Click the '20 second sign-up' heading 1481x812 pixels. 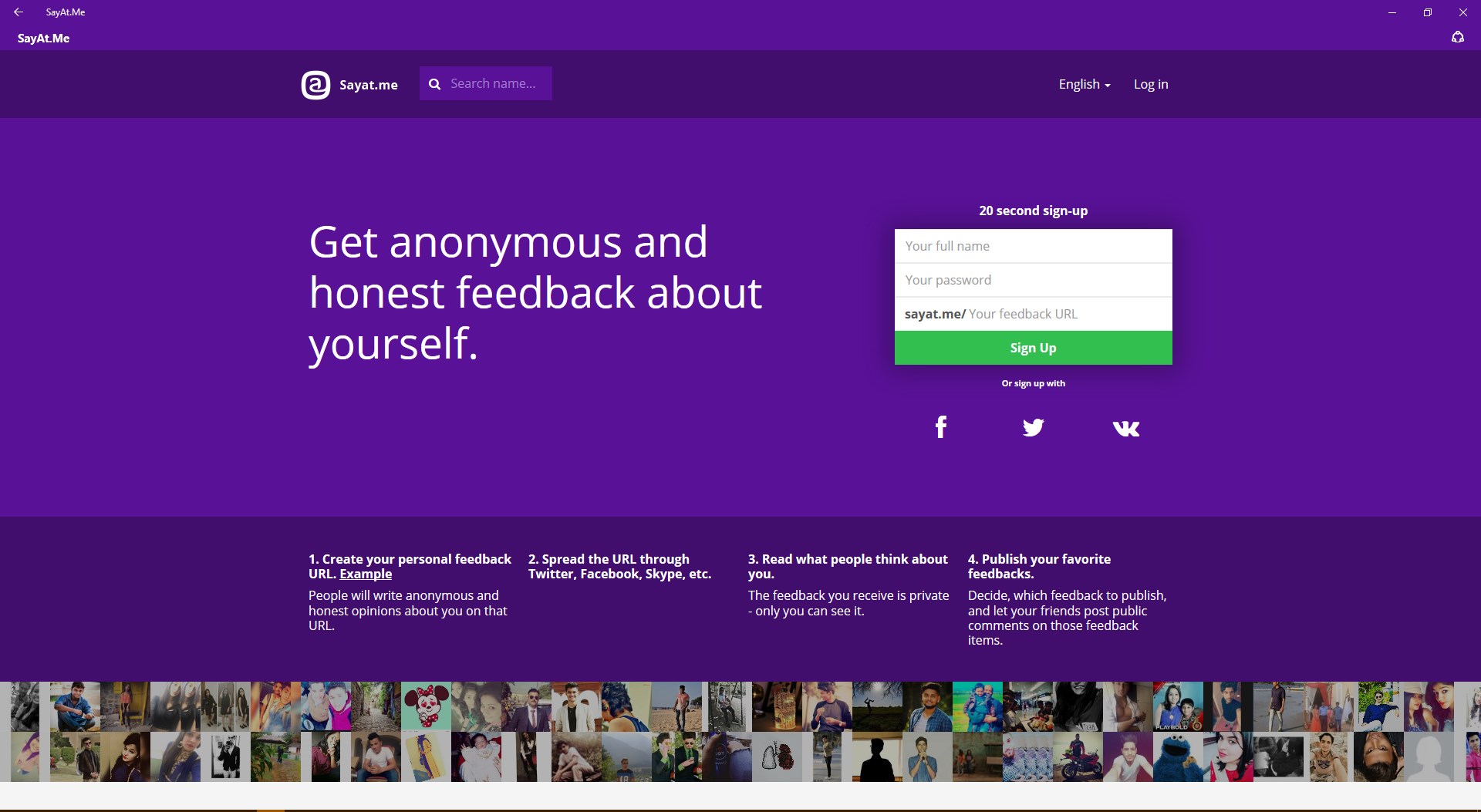point(1034,211)
